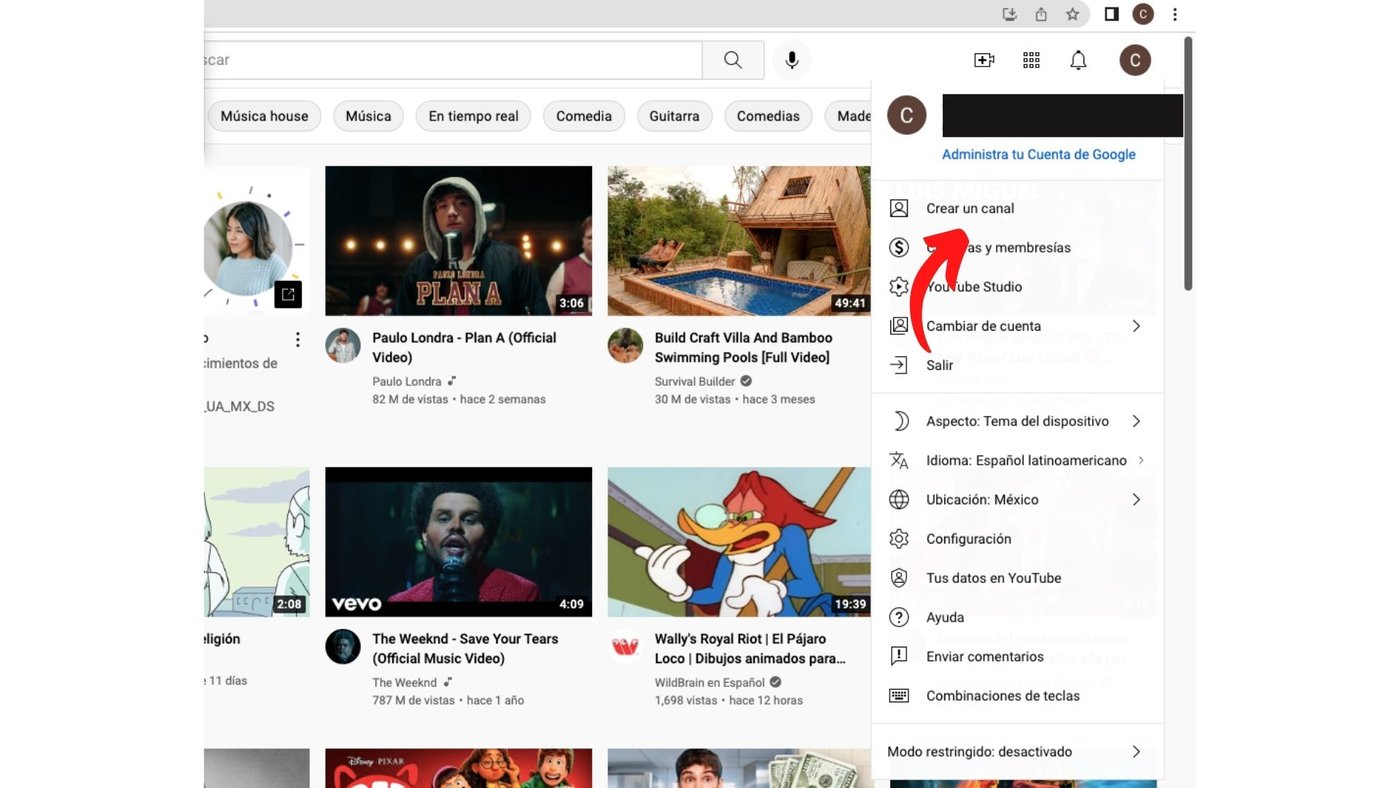Click the gear icon beside Configuración
The width and height of the screenshot is (1400, 788).
click(x=899, y=538)
